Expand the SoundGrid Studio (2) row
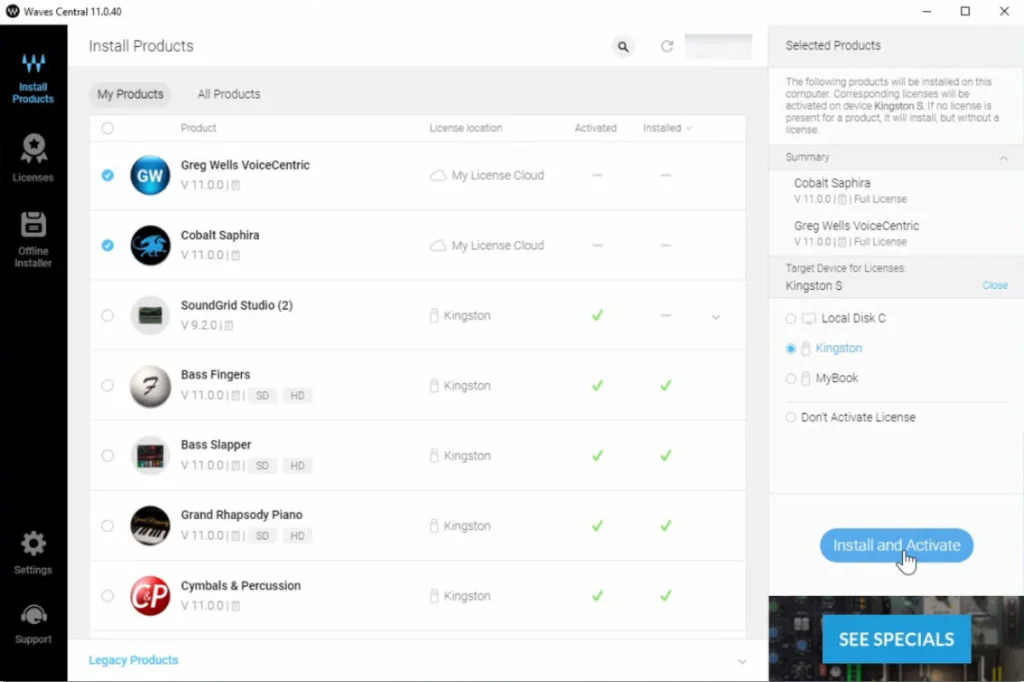This screenshot has height=682, width=1024. tap(716, 317)
